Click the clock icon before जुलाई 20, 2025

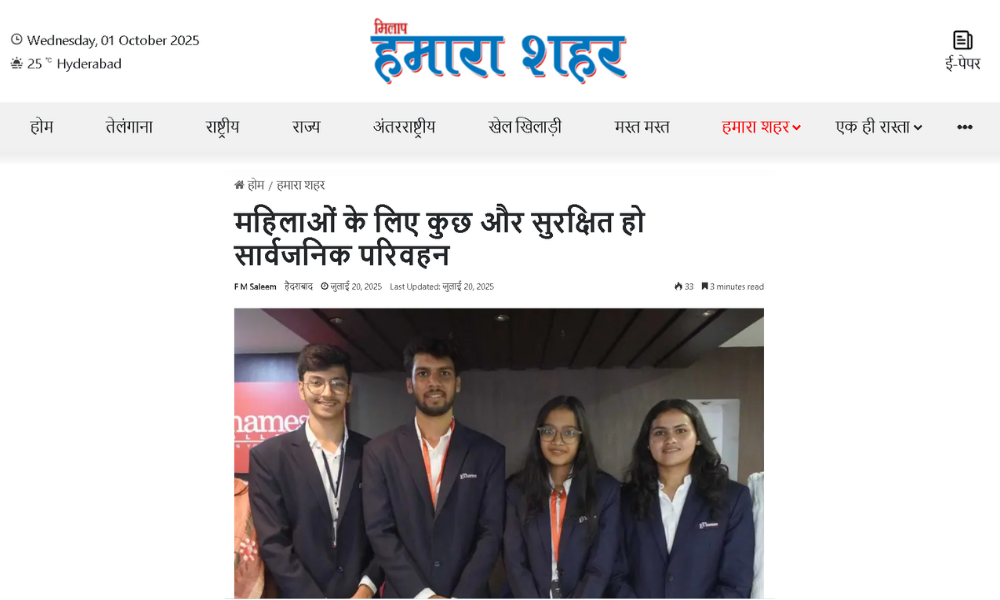[324, 286]
